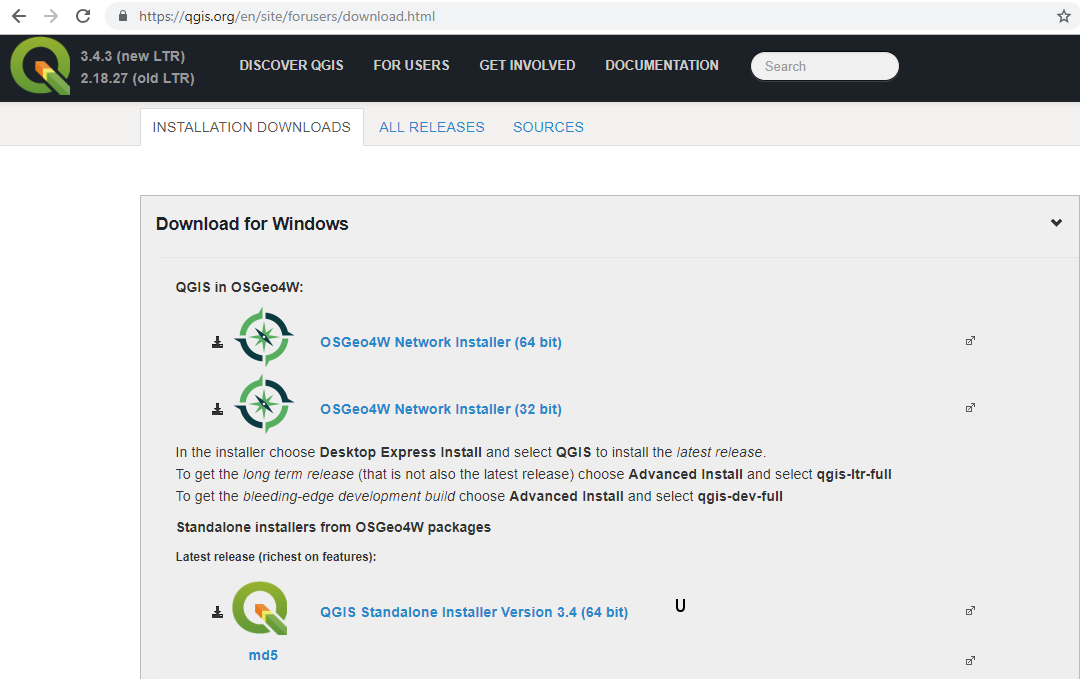Image resolution: width=1080 pixels, height=679 pixels.
Task: Switch to the ALL RELEASES tab
Action: coord(432,127)
